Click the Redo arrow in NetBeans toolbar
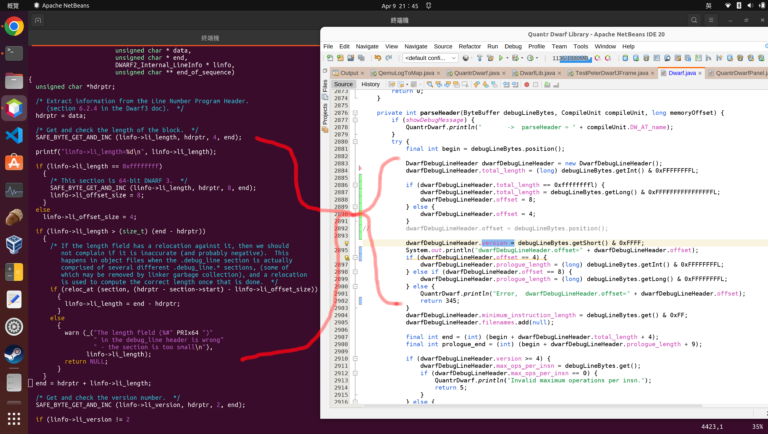The height and width of the screenshot is (434, 768). [x=388, y=58]
